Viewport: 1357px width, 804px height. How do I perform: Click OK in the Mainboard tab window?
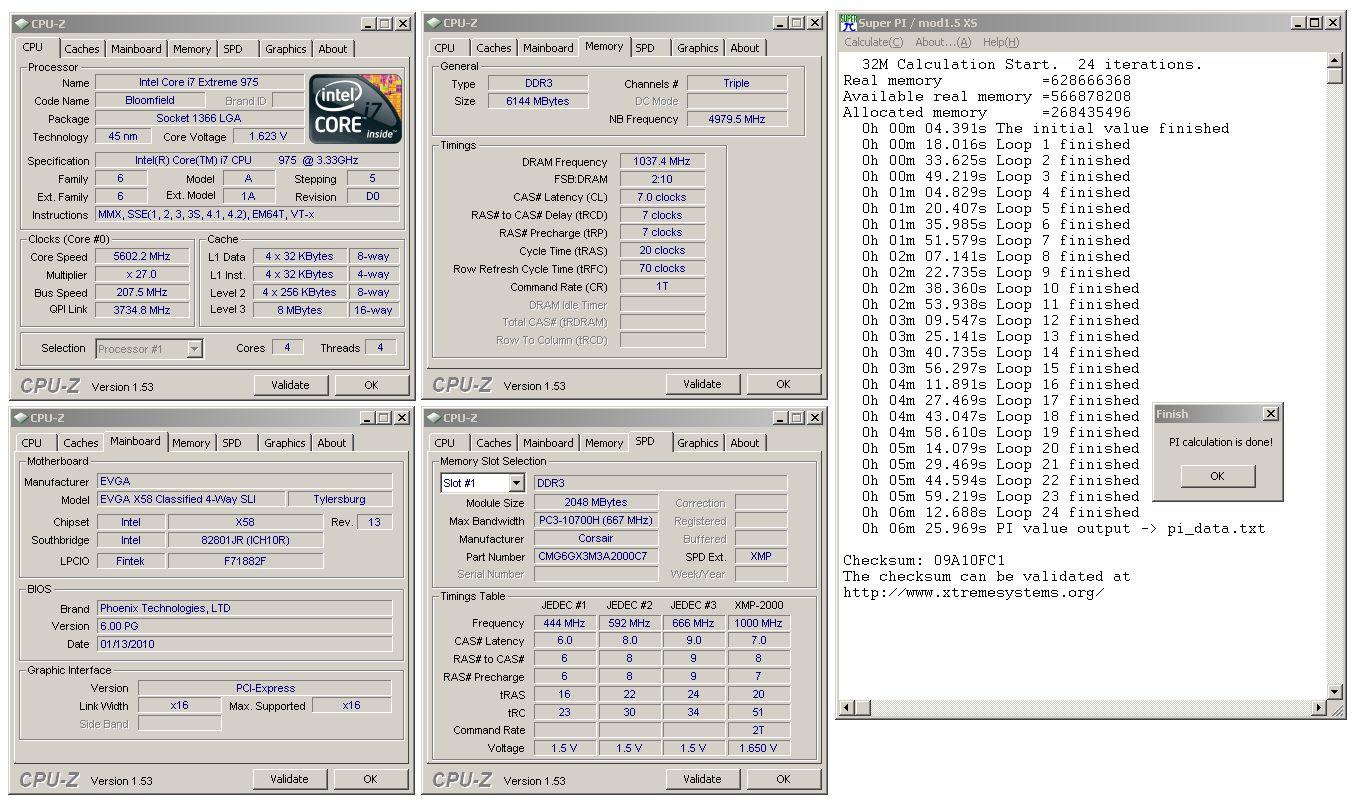coord(370,779)
